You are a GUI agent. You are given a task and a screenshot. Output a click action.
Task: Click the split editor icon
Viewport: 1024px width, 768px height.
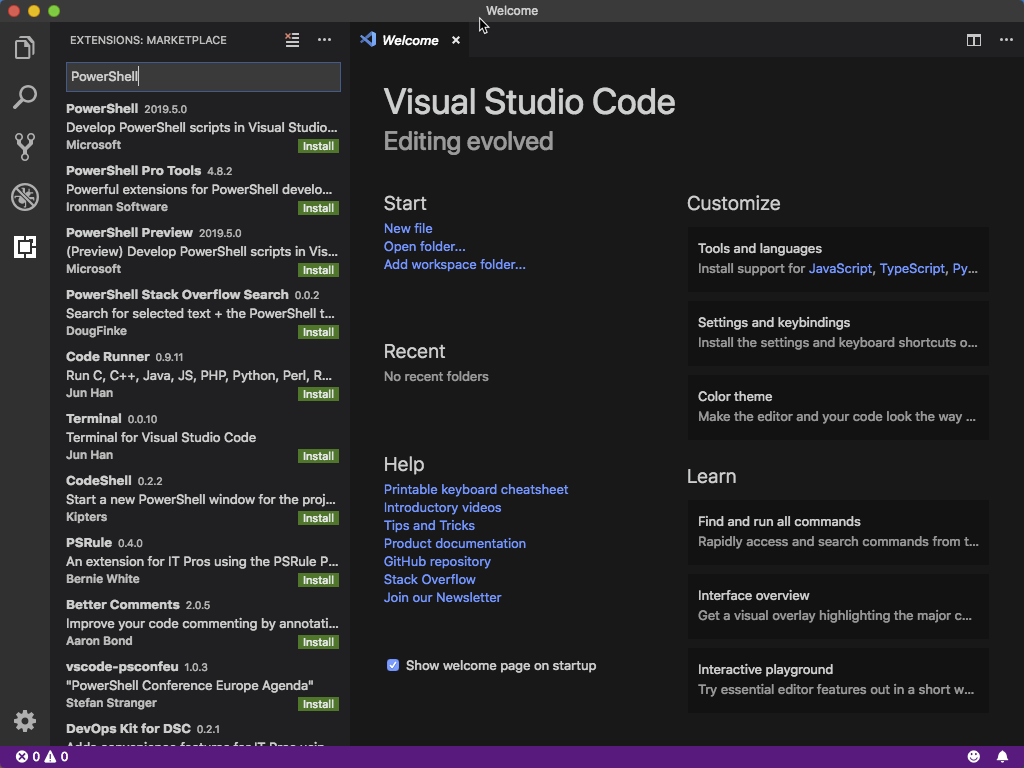pyautogui.click(x=973, y=40)
